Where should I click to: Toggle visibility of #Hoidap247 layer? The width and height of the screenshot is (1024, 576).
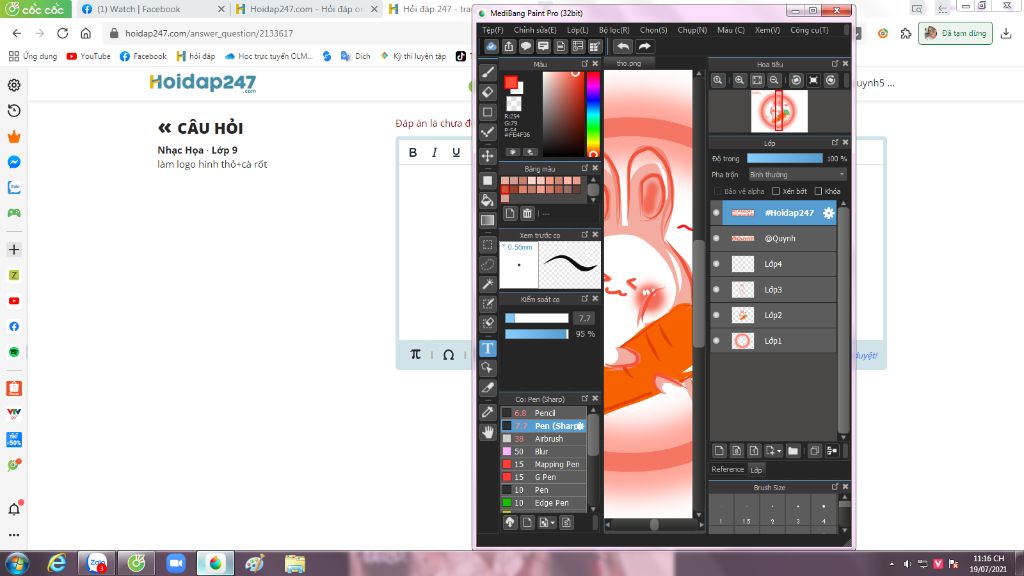click(x=716, y=213)
